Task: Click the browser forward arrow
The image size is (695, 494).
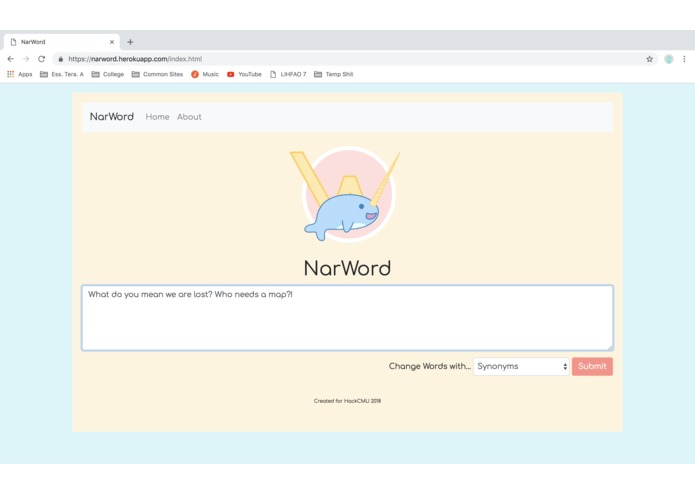Action: [26, 59]
